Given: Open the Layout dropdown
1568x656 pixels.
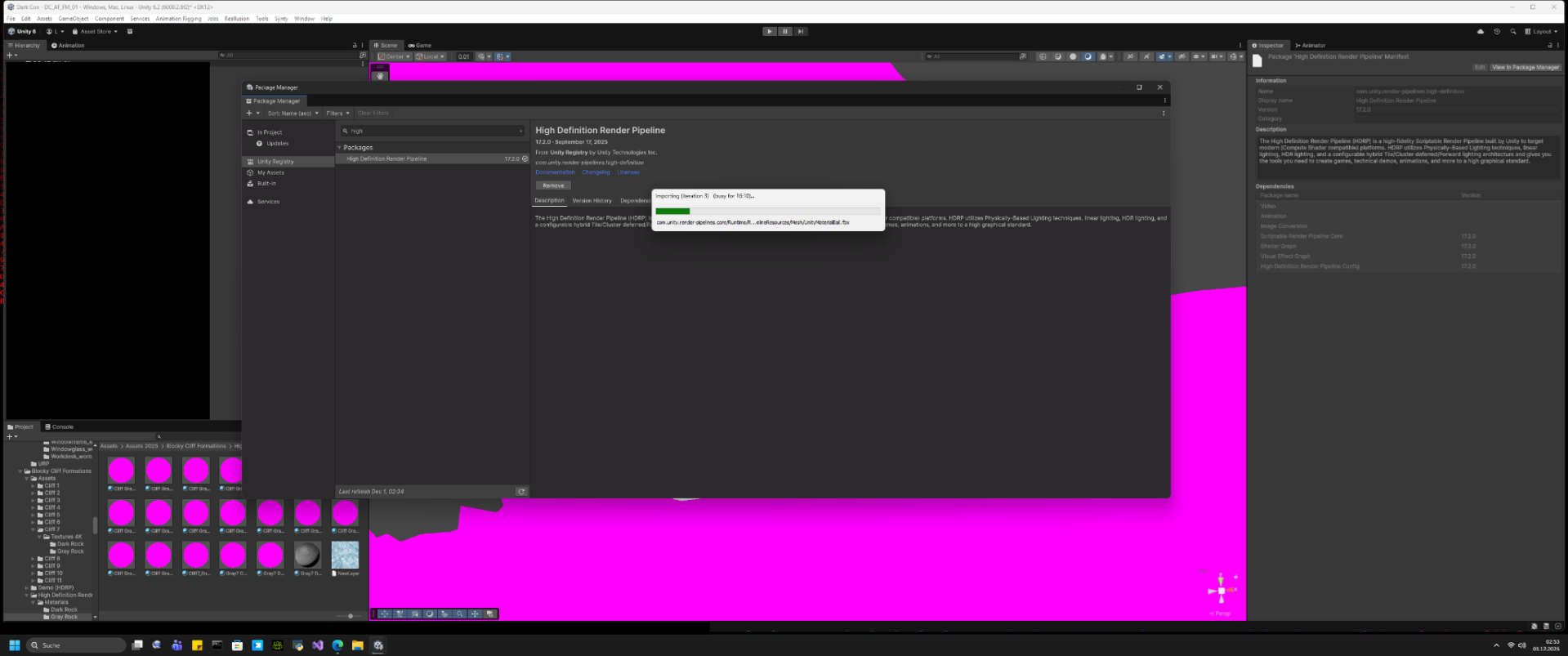Looking at the screenshot, I should coord(1540,31).
